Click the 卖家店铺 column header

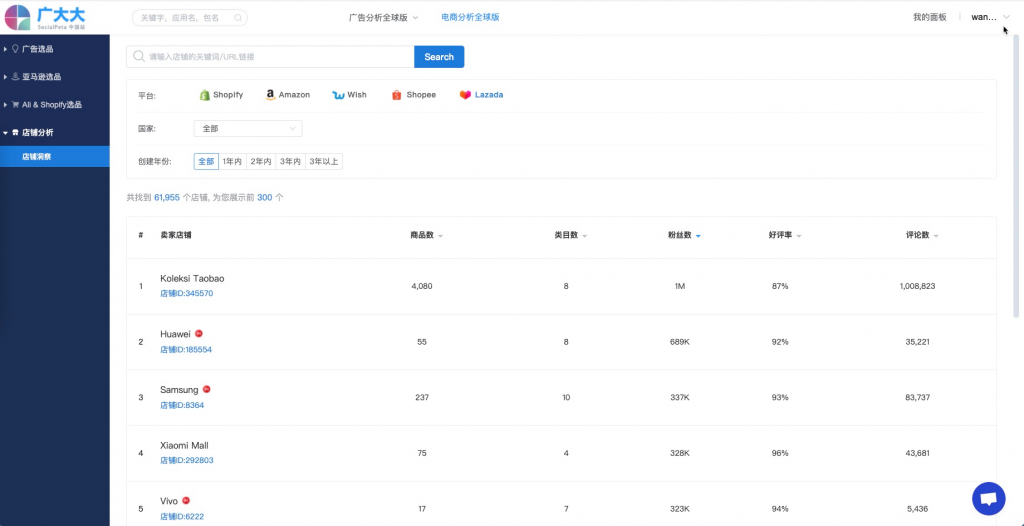pyautogui.click(x=176, y=235)
